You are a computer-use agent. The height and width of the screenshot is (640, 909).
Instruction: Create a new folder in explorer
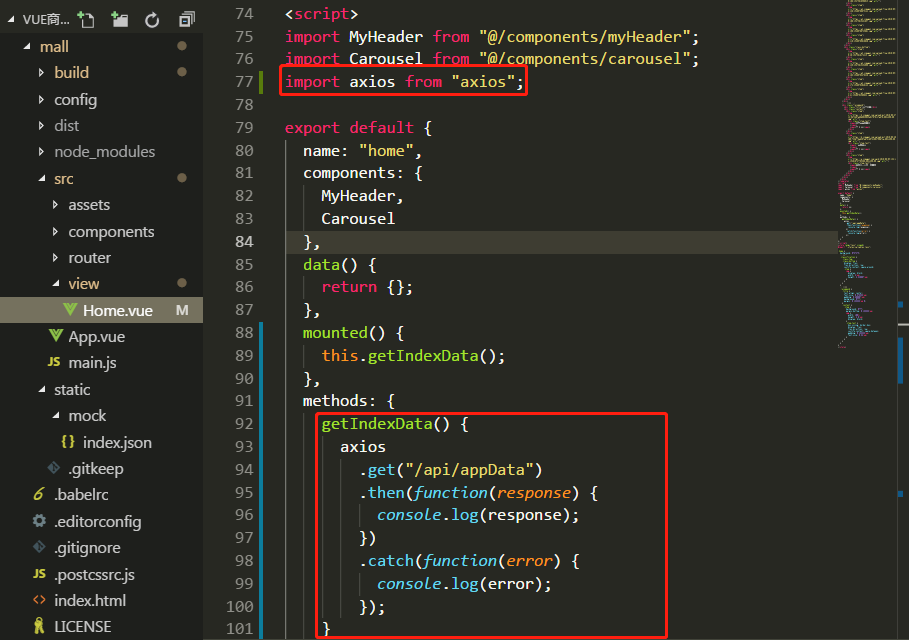tap(119, 20)
